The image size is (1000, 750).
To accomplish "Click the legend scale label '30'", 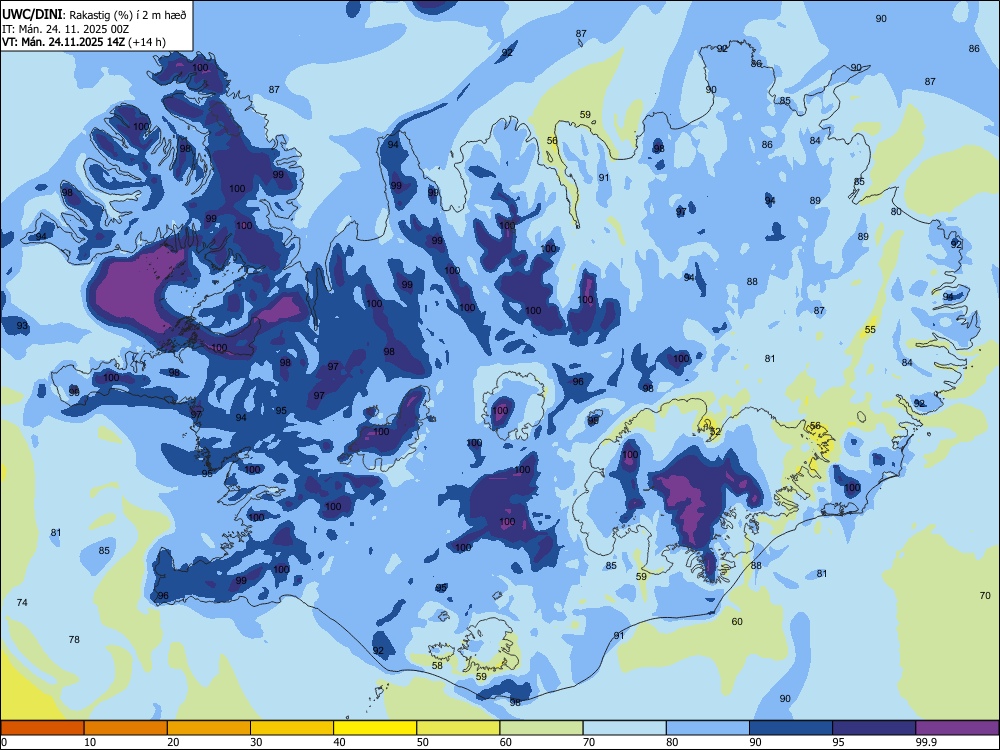I will coord(256,742).
